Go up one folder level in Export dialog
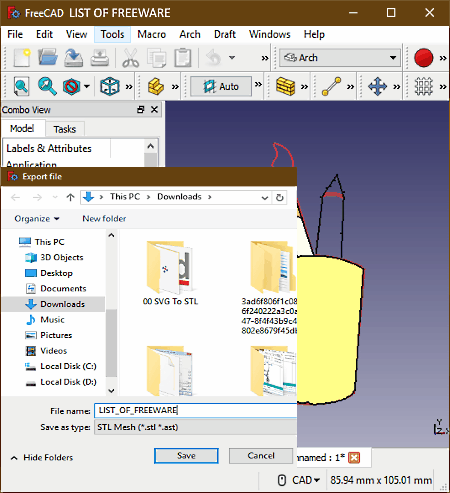Image resolution: width=450 pixels, height=493 pixels. click(70, 197)
